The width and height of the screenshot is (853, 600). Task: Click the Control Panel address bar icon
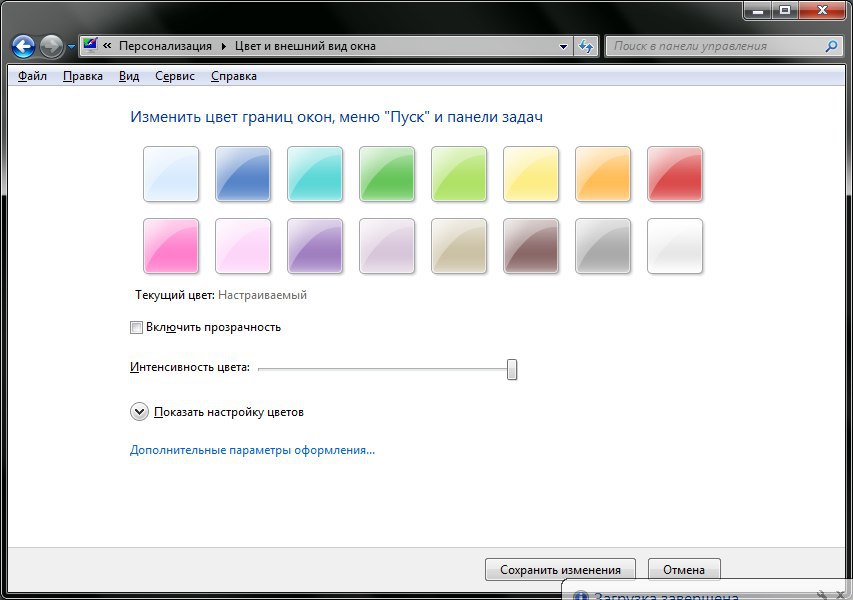pos(90,46)
